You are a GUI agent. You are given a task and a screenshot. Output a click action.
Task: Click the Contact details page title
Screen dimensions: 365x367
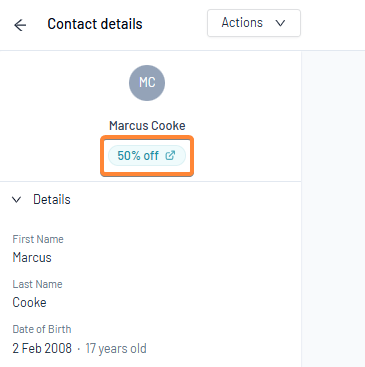pyautogui.click(x=95, y=24)
